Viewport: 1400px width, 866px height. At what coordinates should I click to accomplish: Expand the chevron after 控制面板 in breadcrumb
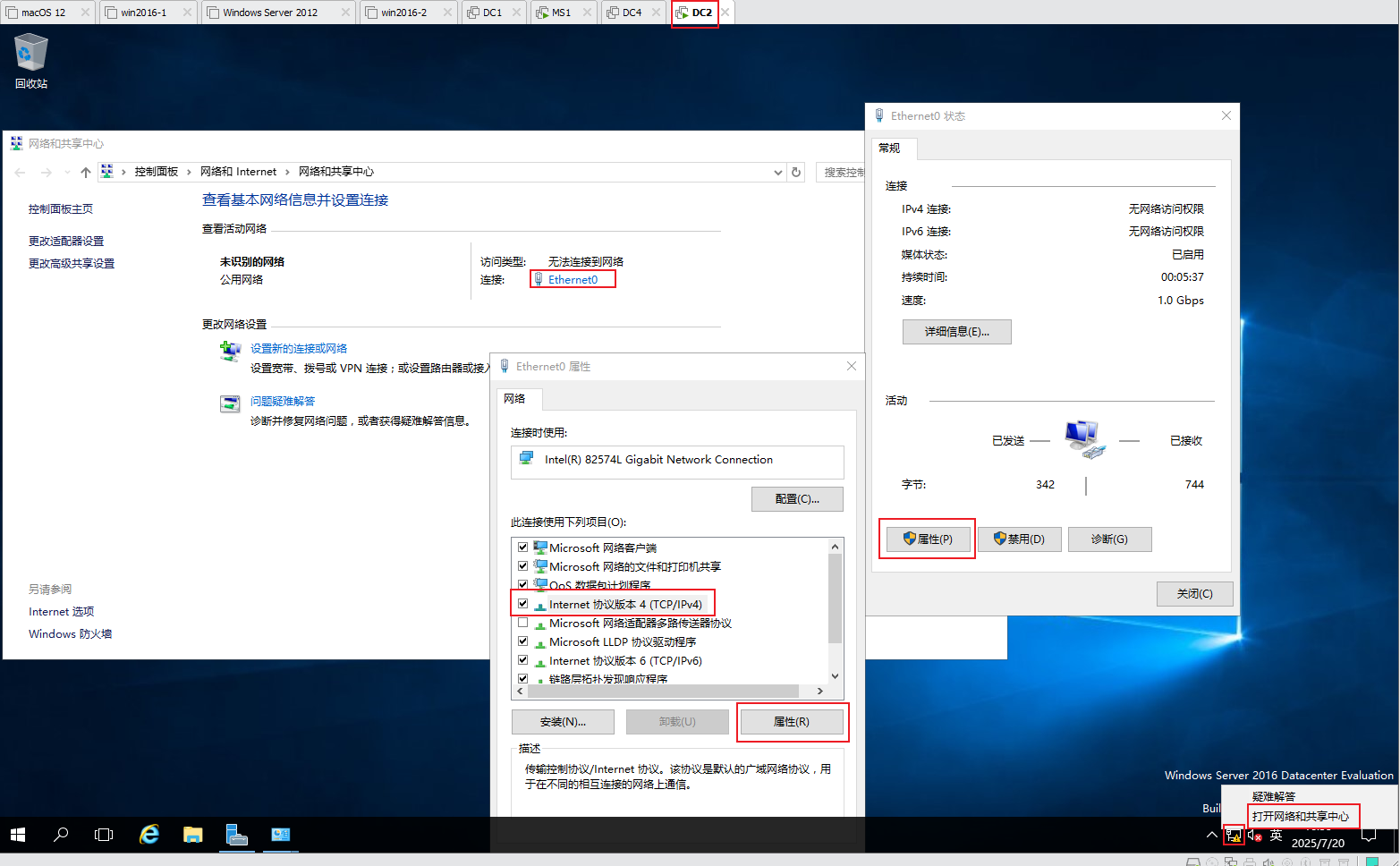[189, 172]
